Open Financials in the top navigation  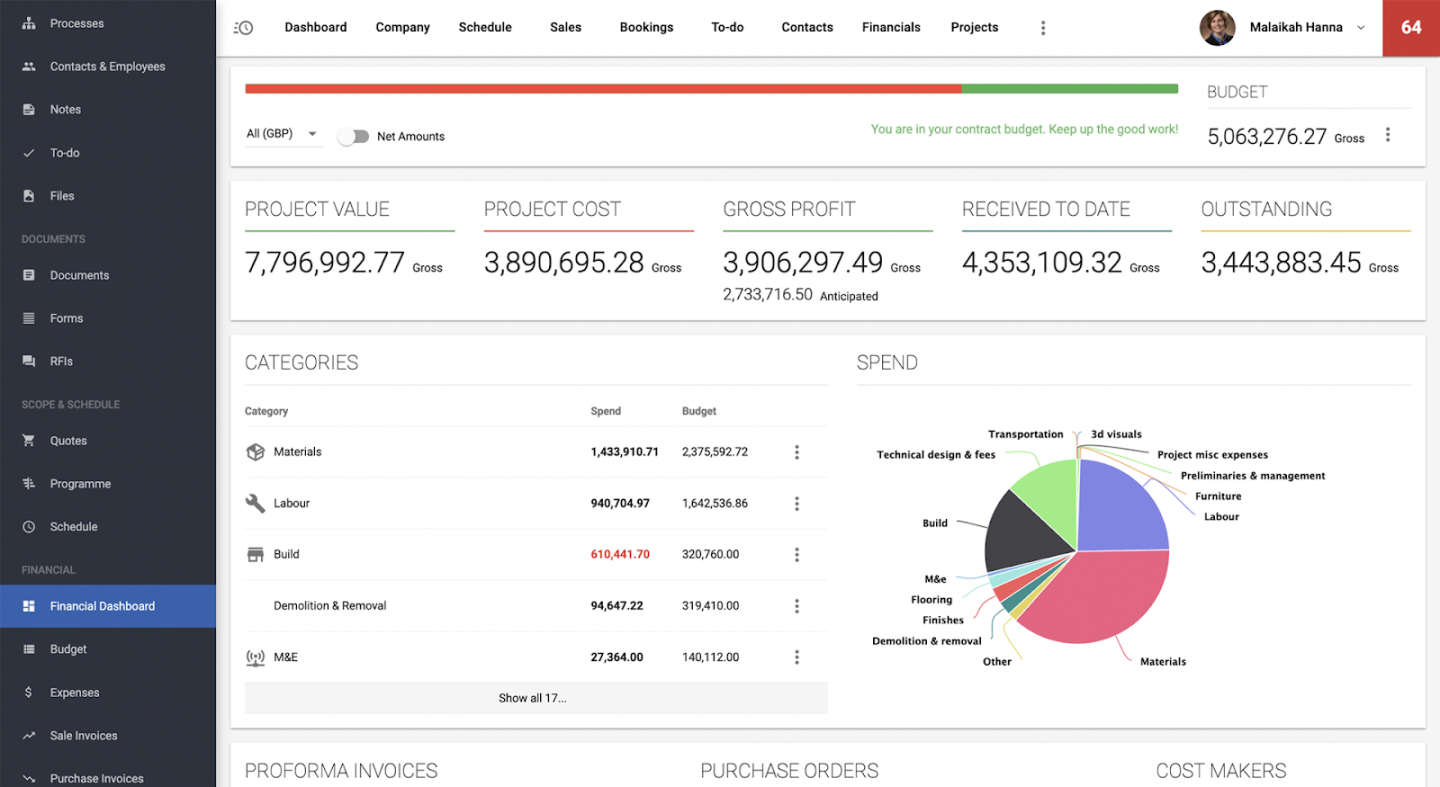pyautogui.click(x=891, y=28)
